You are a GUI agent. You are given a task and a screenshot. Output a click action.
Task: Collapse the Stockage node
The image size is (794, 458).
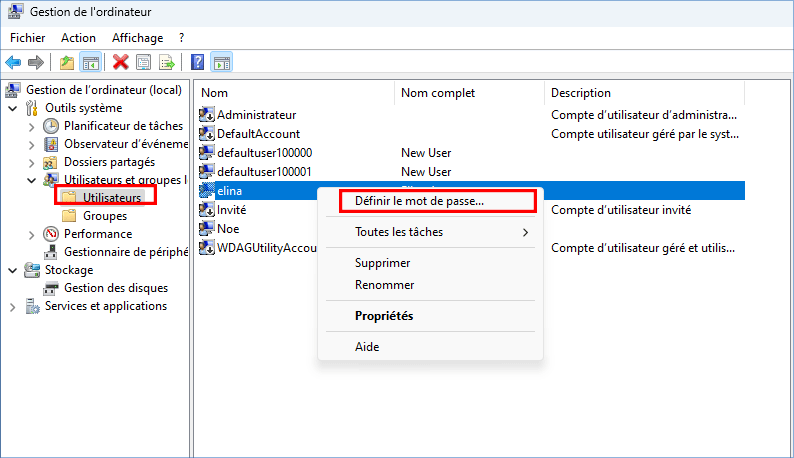click(x=13, y=271)
